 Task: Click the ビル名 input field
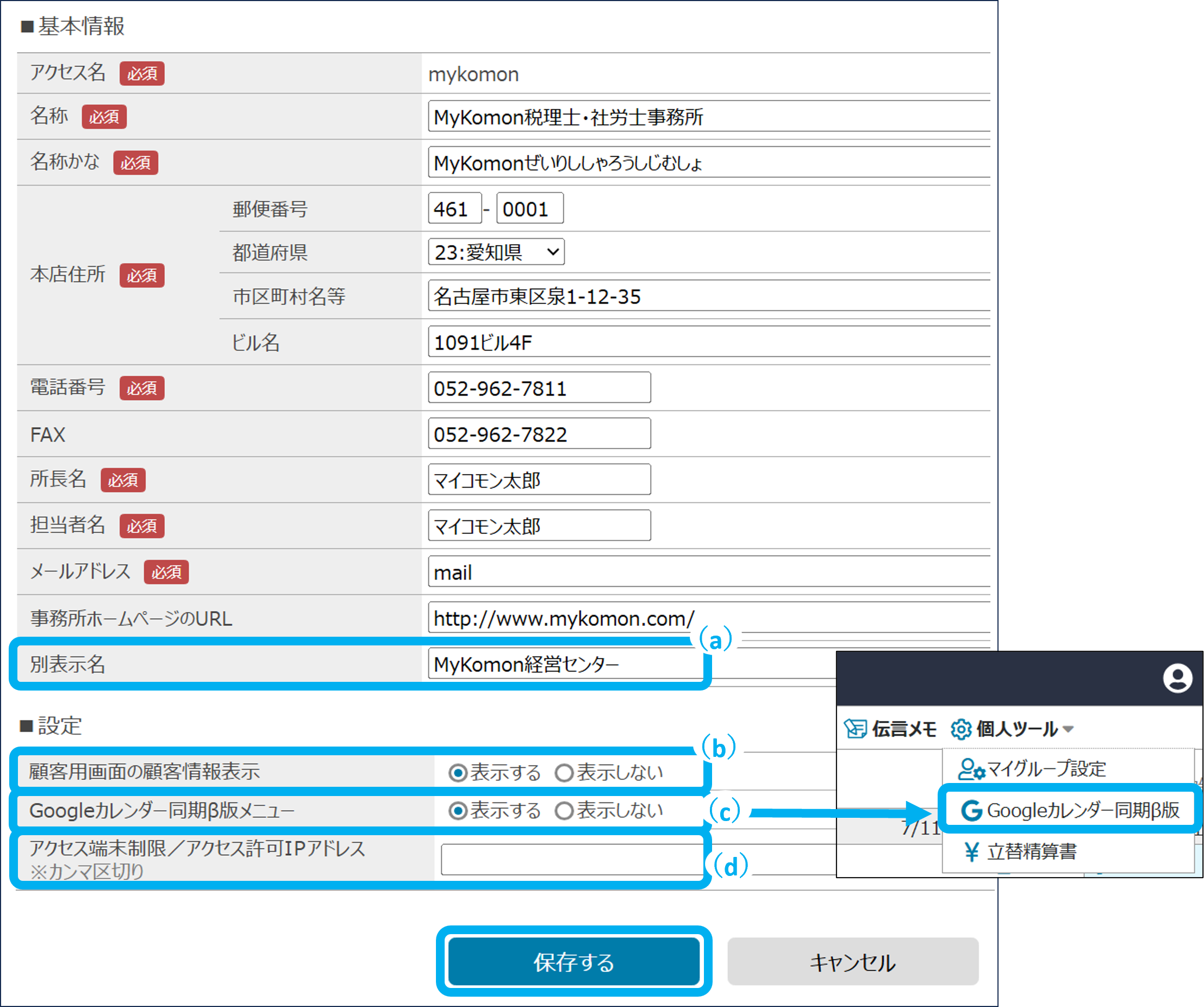point(709,342)
